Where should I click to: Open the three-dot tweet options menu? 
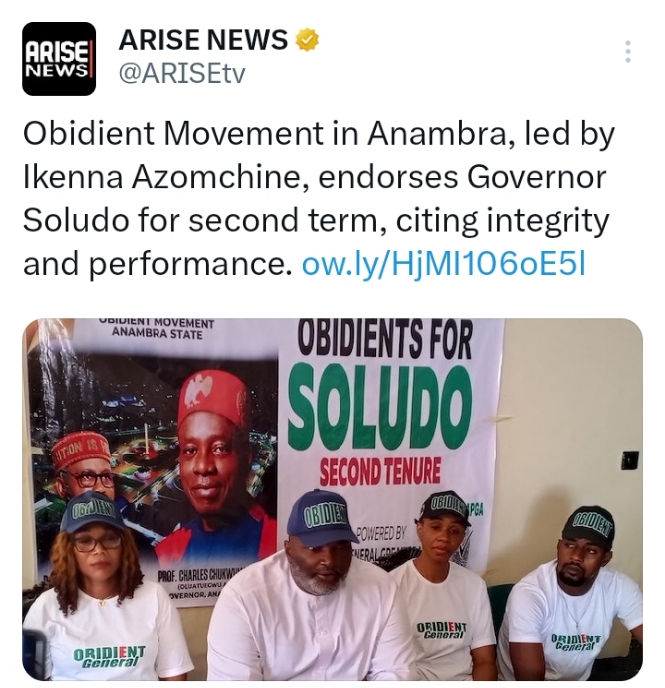pos(628,52)
